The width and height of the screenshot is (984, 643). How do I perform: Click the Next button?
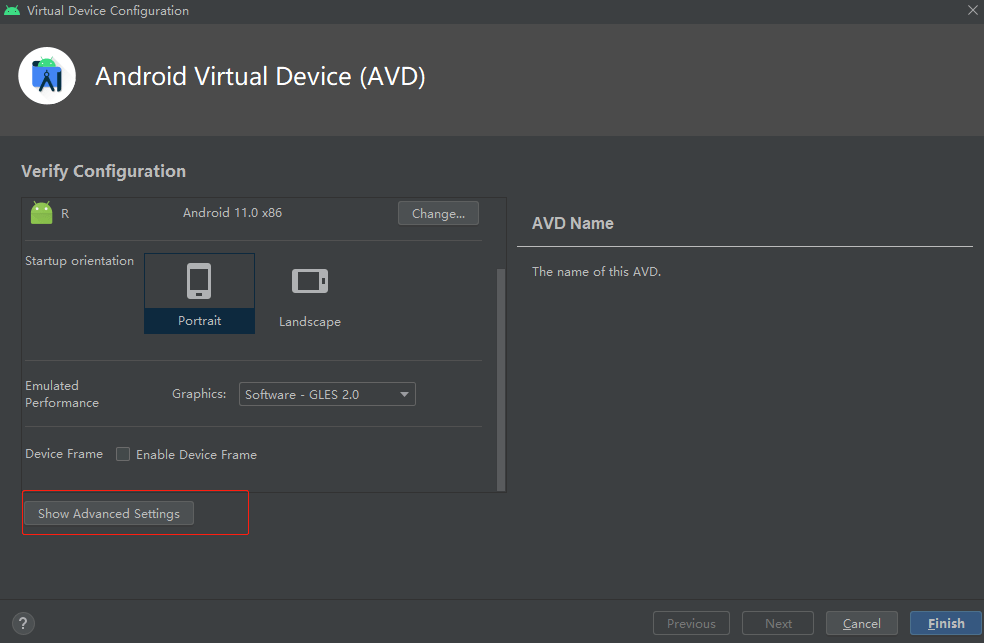778,624
